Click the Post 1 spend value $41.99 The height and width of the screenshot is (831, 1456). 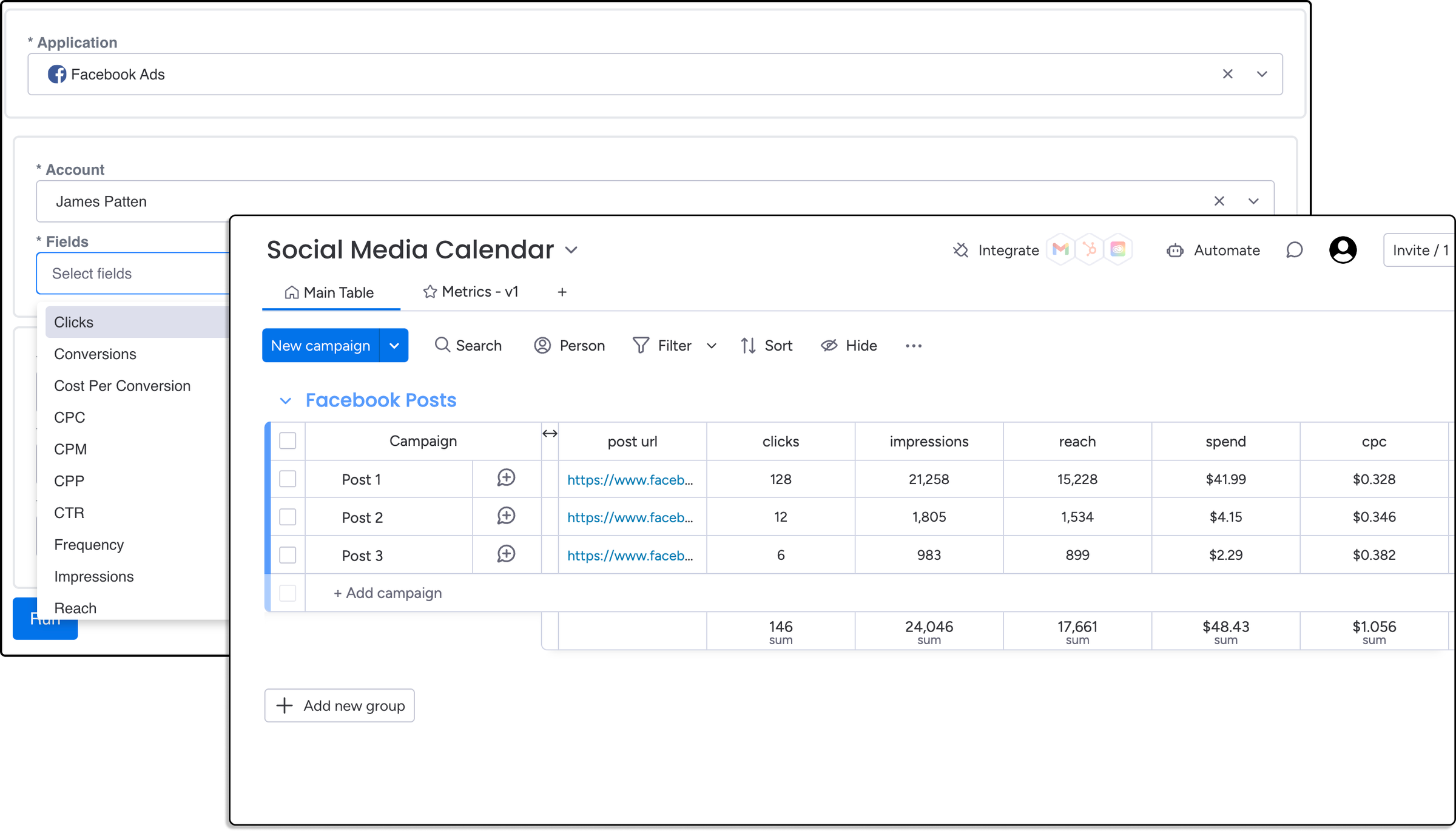click(1225, 479)
